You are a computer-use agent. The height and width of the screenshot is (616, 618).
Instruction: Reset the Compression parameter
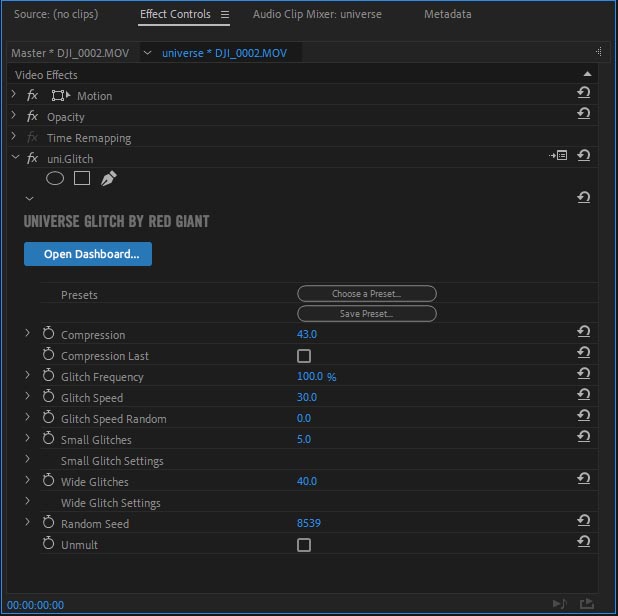[x=583, y=331]
